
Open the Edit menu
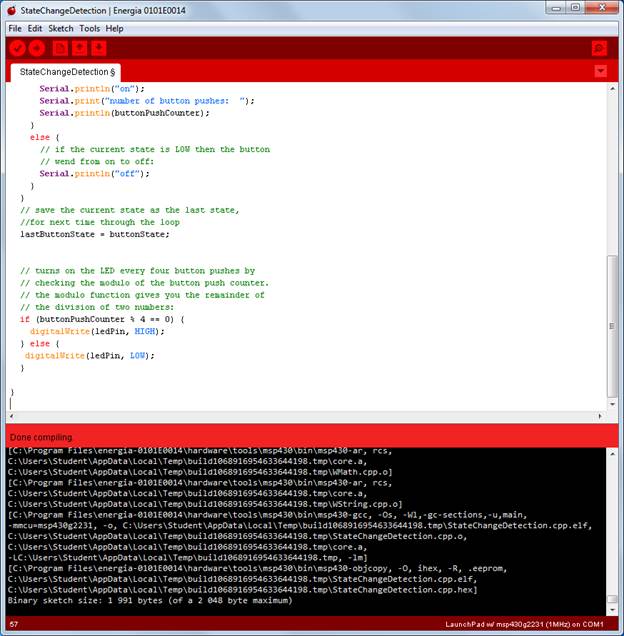[x=34, y=28]
